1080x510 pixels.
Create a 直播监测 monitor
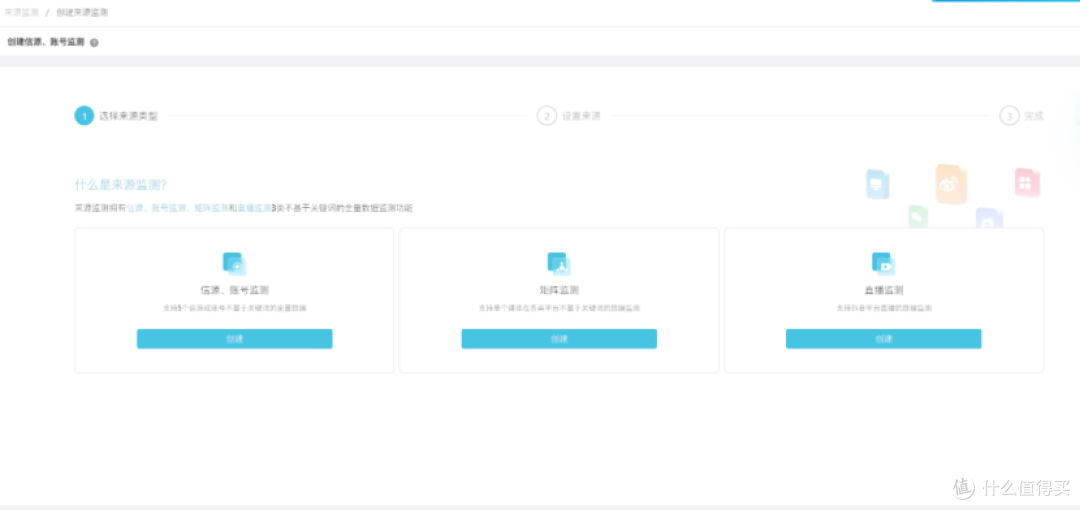pyautogui.click(x=884, y=339)
